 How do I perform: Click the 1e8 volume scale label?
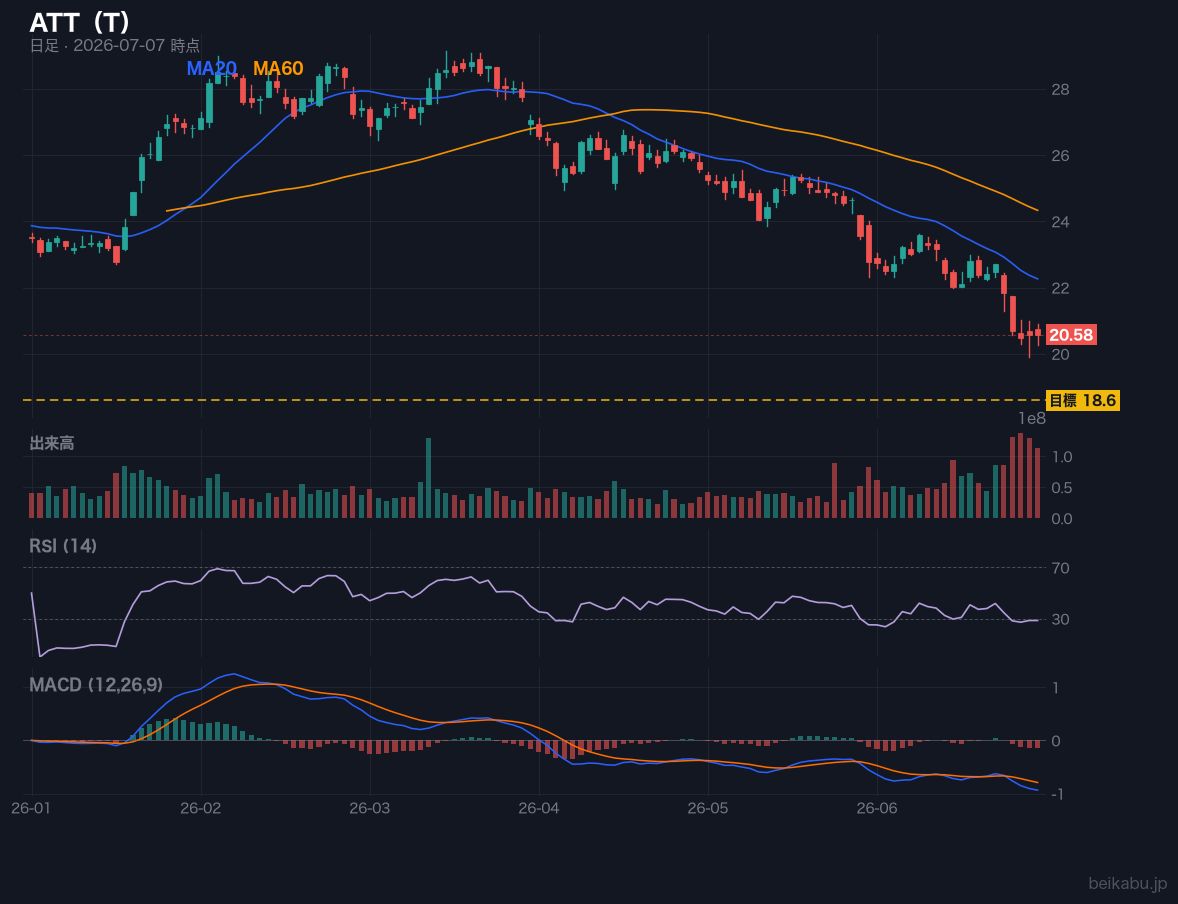[x=1032, y=419]
